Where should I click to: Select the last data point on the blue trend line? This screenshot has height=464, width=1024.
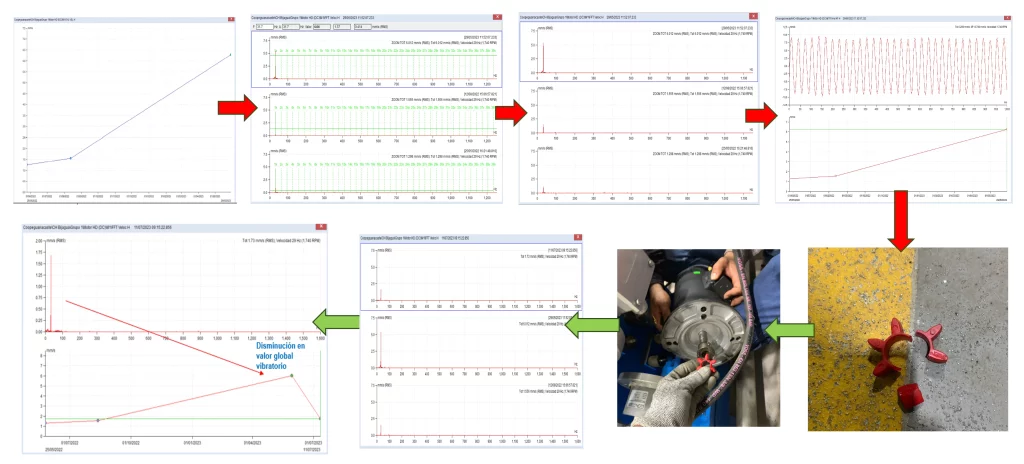coord(230,54)
